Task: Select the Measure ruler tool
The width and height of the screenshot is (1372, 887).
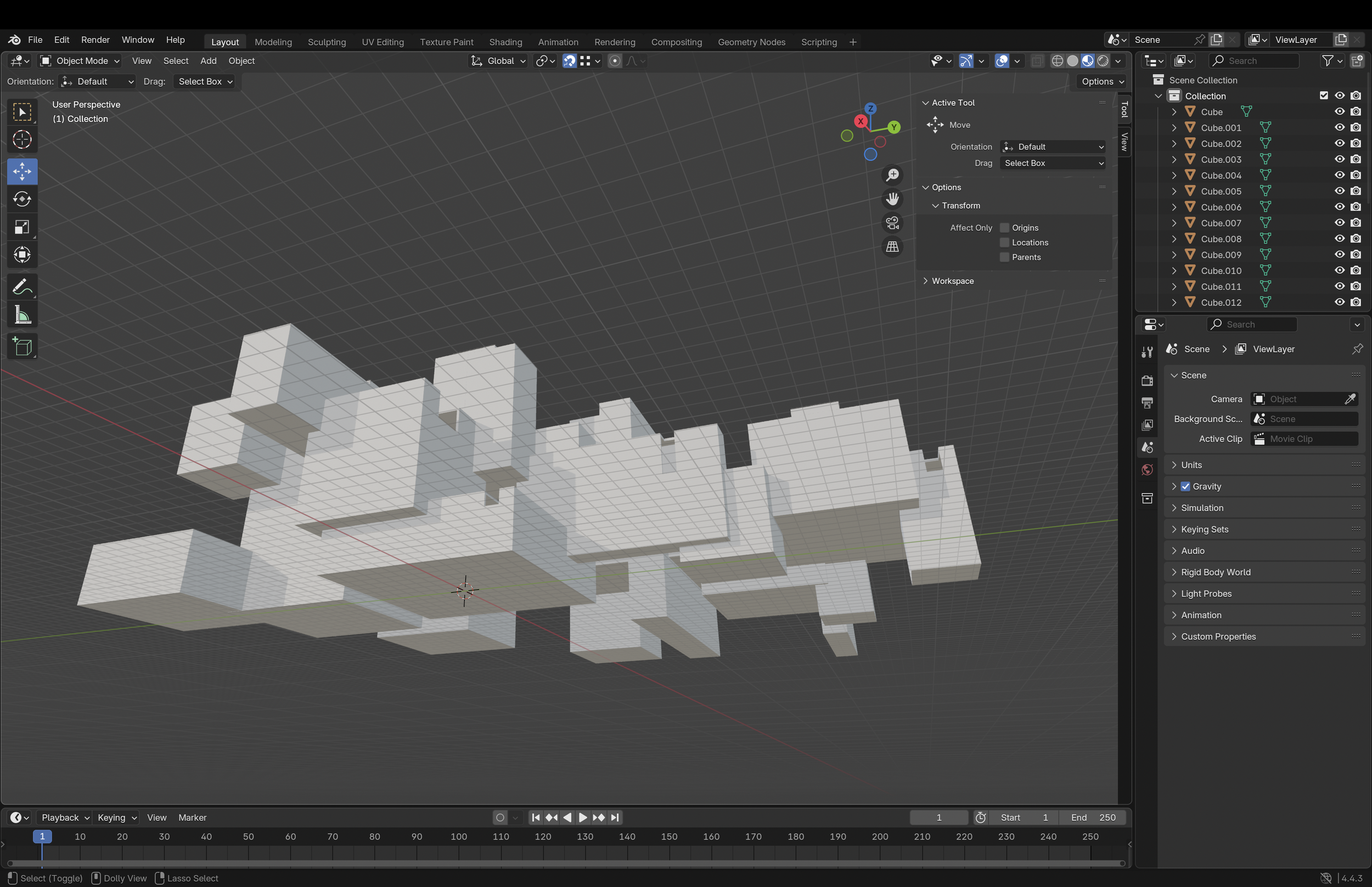Action: pyautogui.click(x=22, y=315)
